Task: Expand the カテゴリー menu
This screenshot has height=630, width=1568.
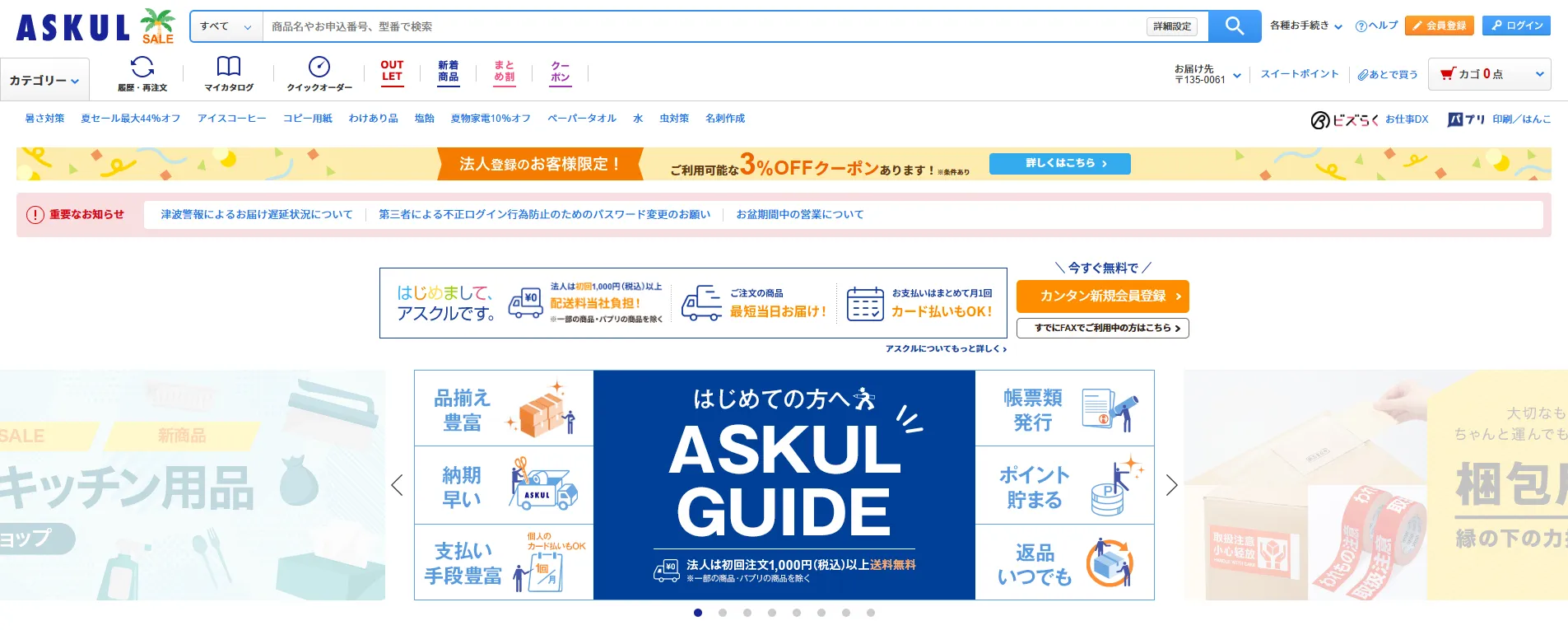Action: (44, 80)
